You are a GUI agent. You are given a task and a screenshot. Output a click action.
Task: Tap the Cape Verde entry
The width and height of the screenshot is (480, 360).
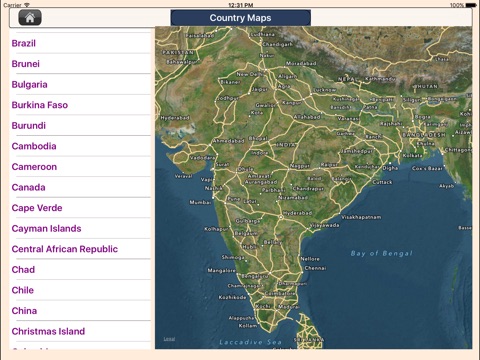click(80, 208)
